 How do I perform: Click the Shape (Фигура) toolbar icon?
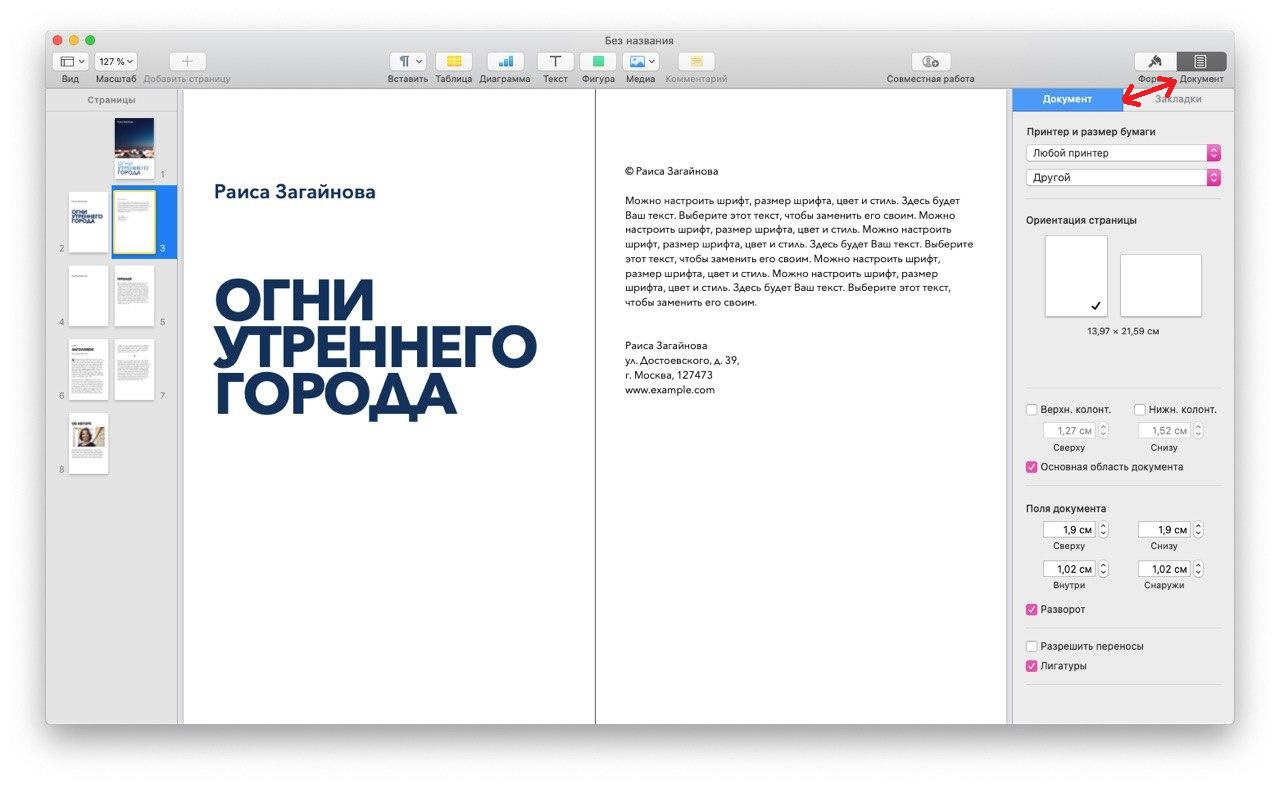(x=598, y=62)
